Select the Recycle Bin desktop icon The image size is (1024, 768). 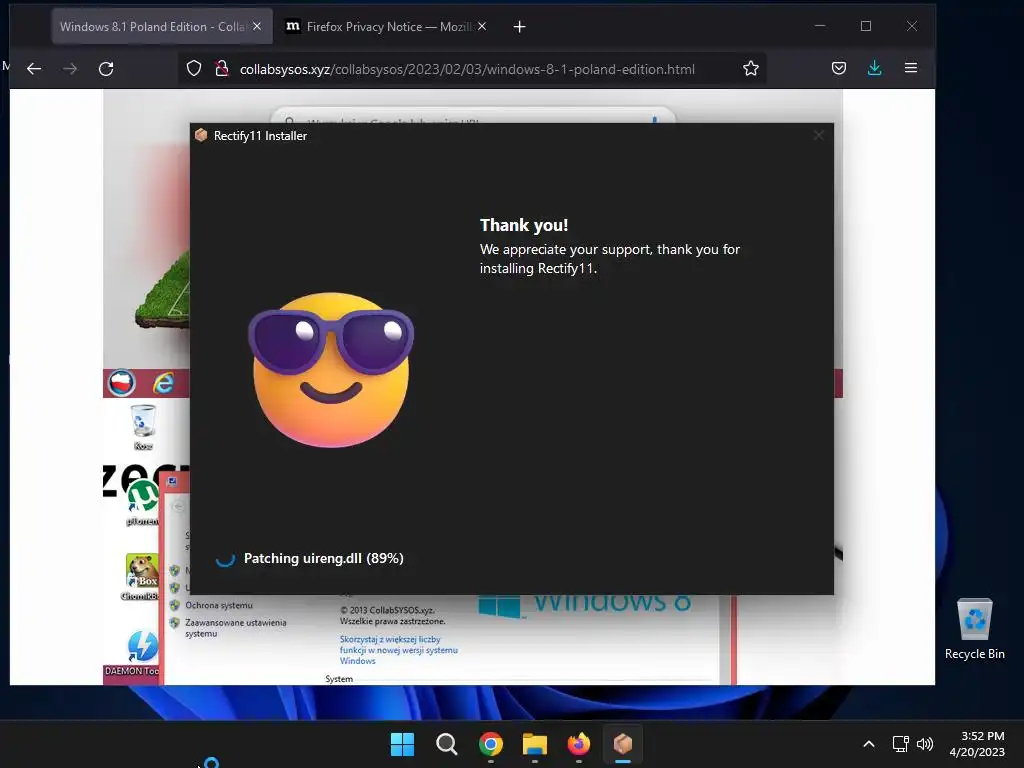pyautogui.click(x=974, y=630)
